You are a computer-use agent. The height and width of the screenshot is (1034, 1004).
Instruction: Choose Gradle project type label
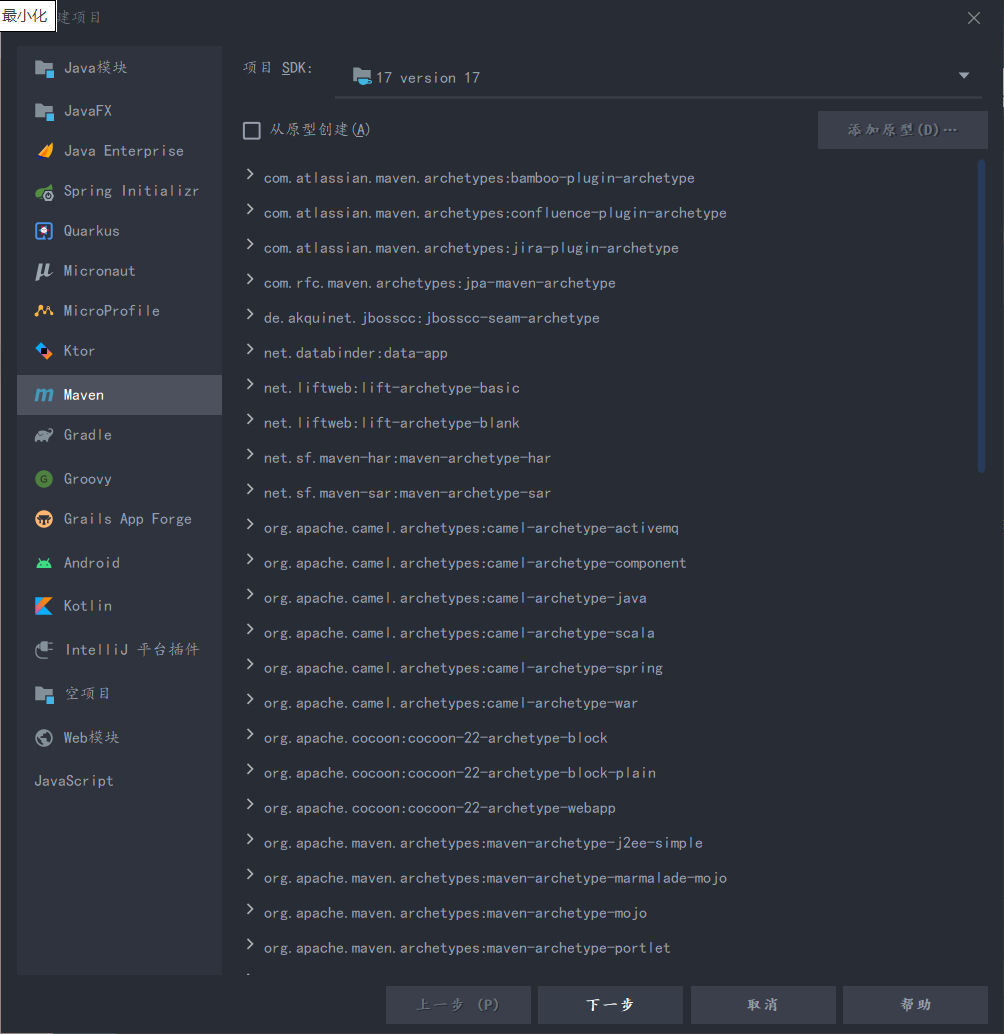88,435
